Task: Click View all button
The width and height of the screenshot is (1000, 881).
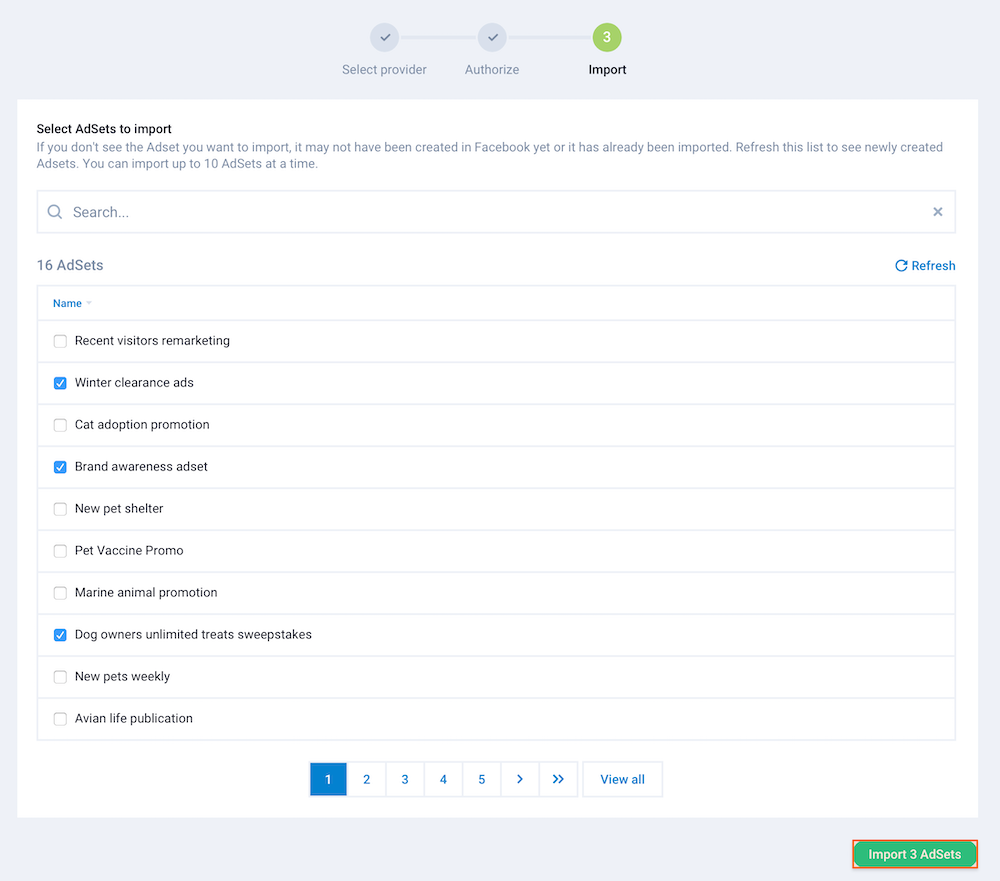Action: click(622, 779)
